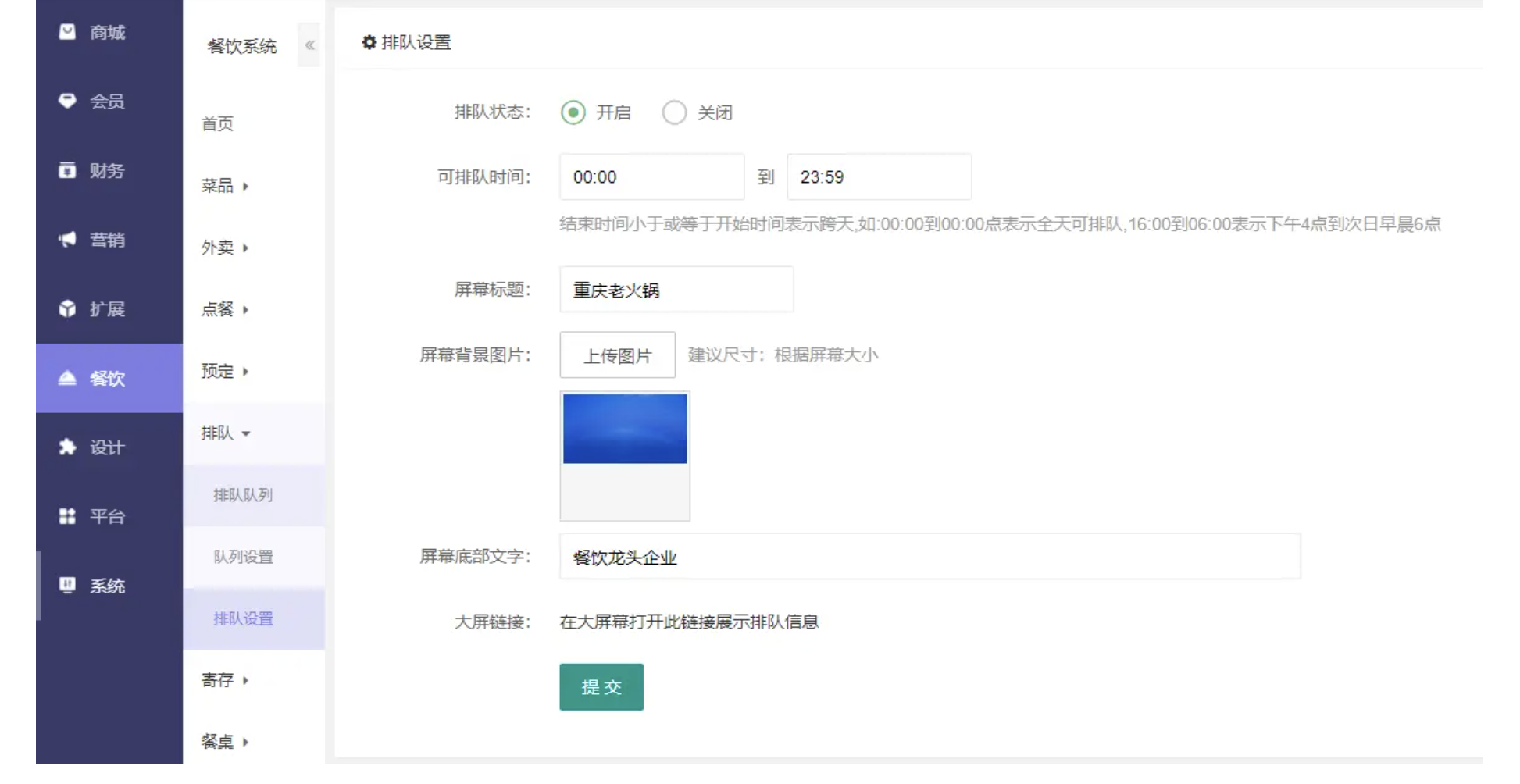
Task: Click the 在大屏幕打开此链接展示排队信息 text
Action: click(x=689, y=622)
